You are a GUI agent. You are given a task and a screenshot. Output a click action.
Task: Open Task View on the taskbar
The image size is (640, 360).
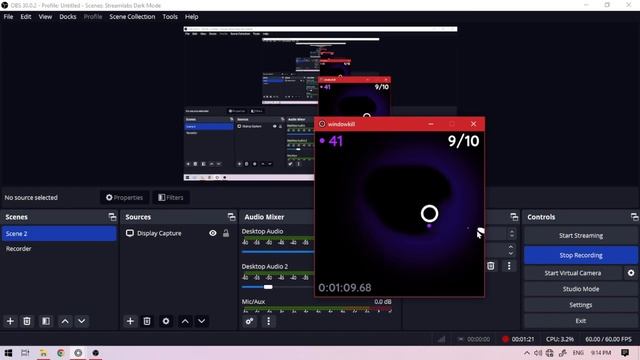[25, 353]
